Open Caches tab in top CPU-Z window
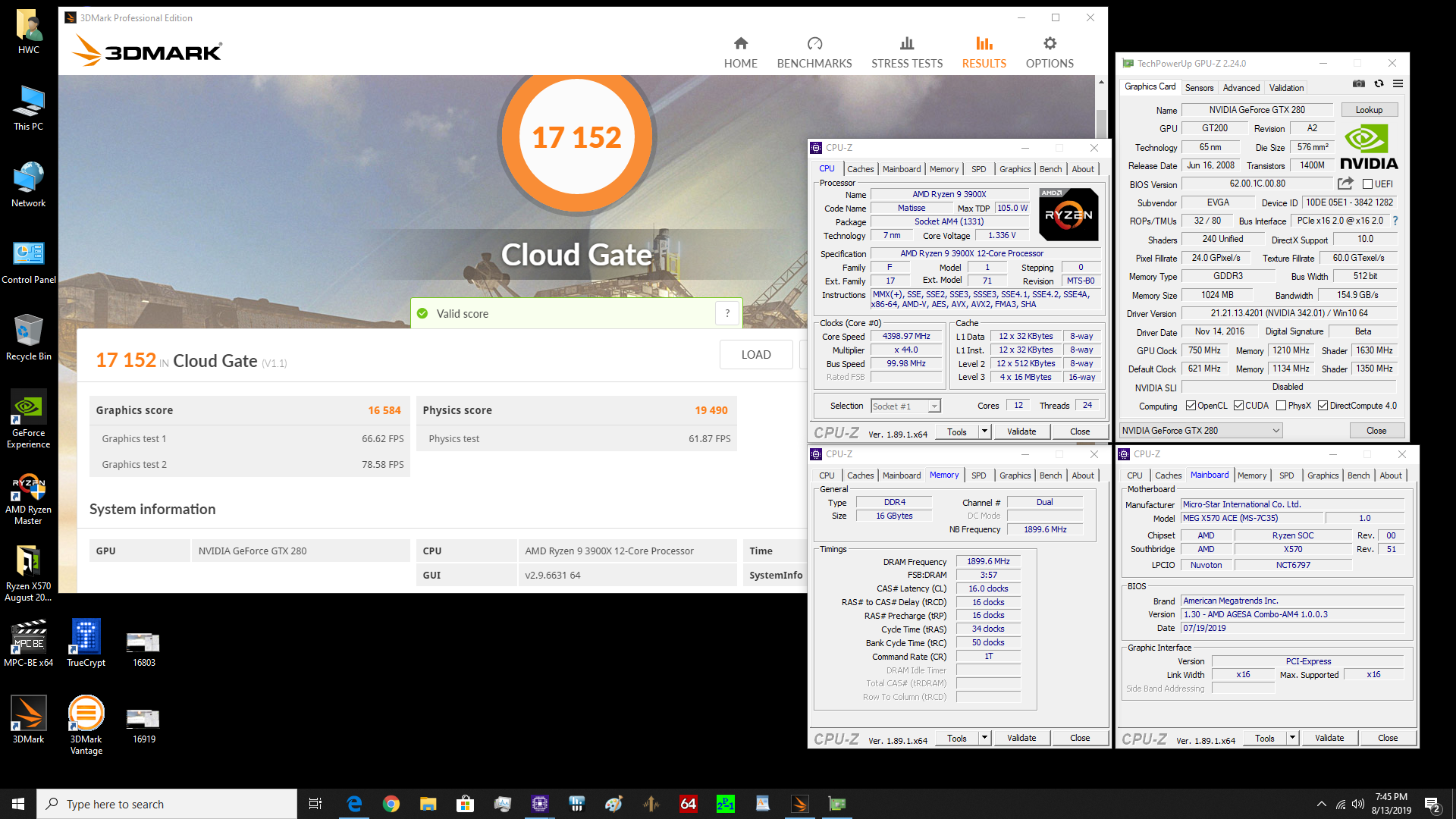 860,169
